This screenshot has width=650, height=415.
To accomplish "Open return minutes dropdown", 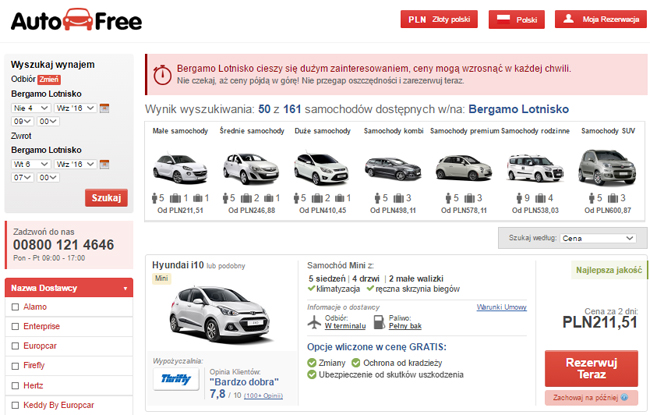I will tap(48, 177).
